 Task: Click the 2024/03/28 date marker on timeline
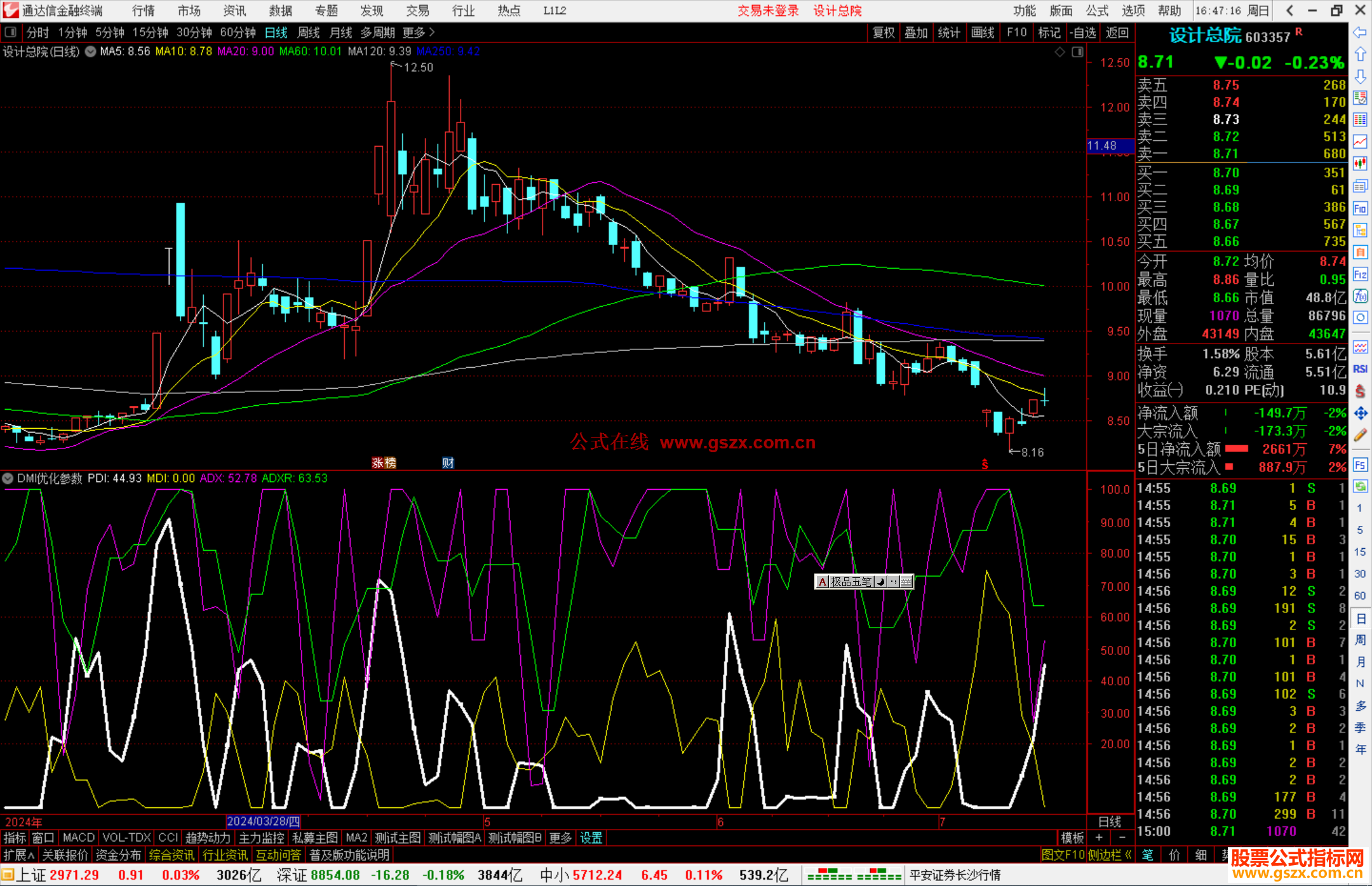263,821
